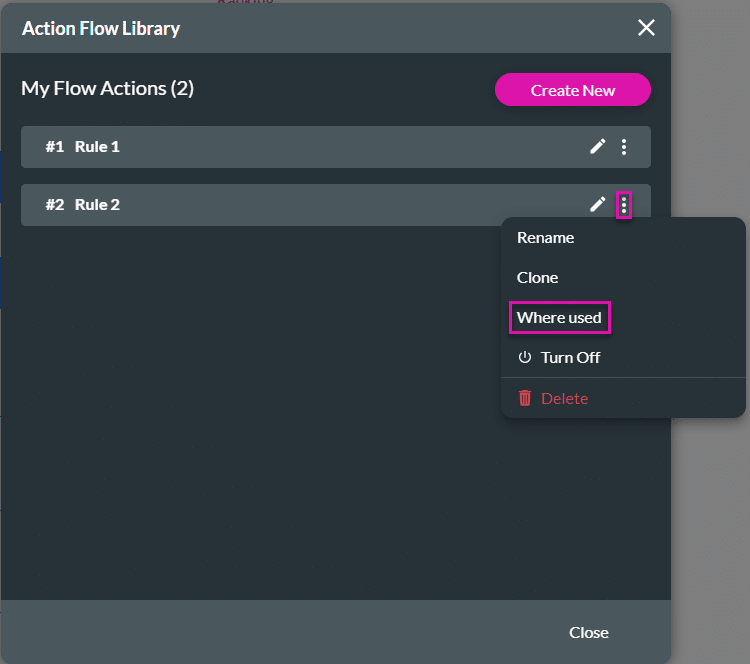Click the Close button in the footer
This screenshot has height=664, width=750.
pos(588,632)
